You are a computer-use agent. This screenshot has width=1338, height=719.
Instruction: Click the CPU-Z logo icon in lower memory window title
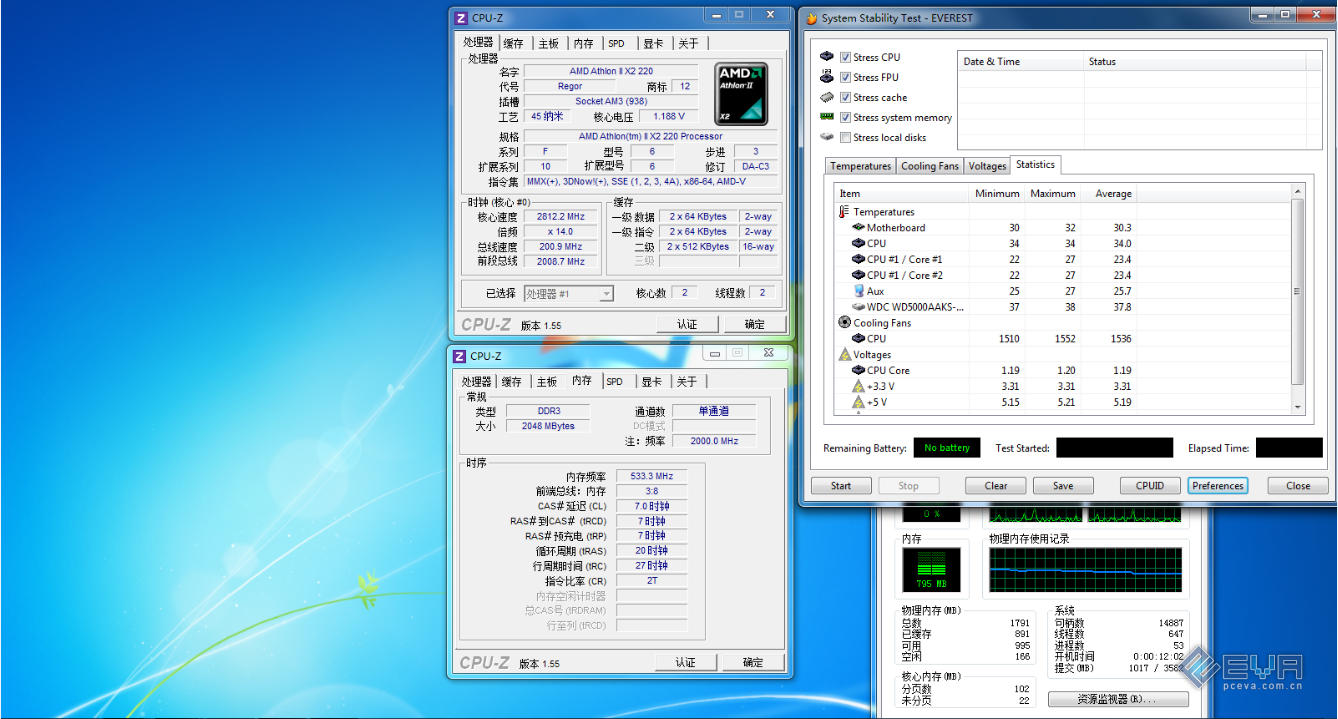(x=459, y=356)
